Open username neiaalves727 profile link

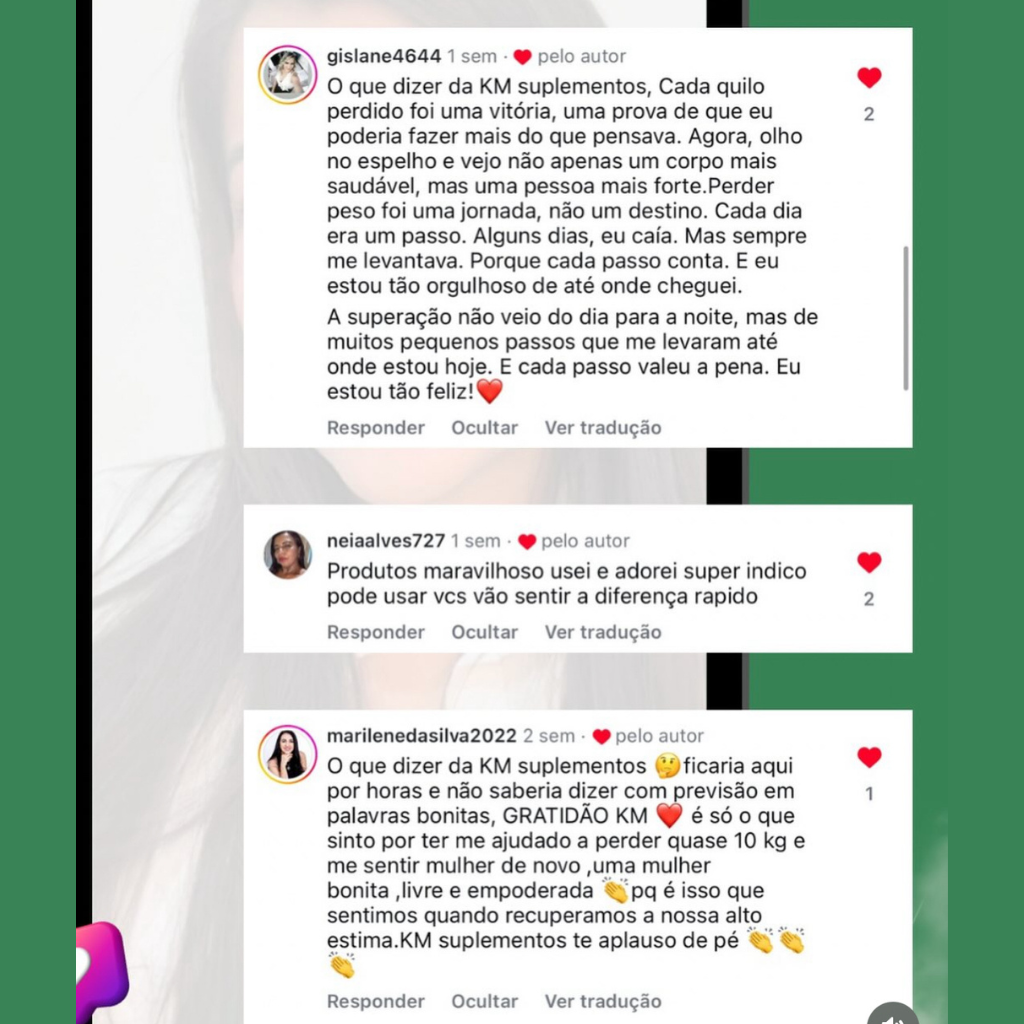coord(385,541)
